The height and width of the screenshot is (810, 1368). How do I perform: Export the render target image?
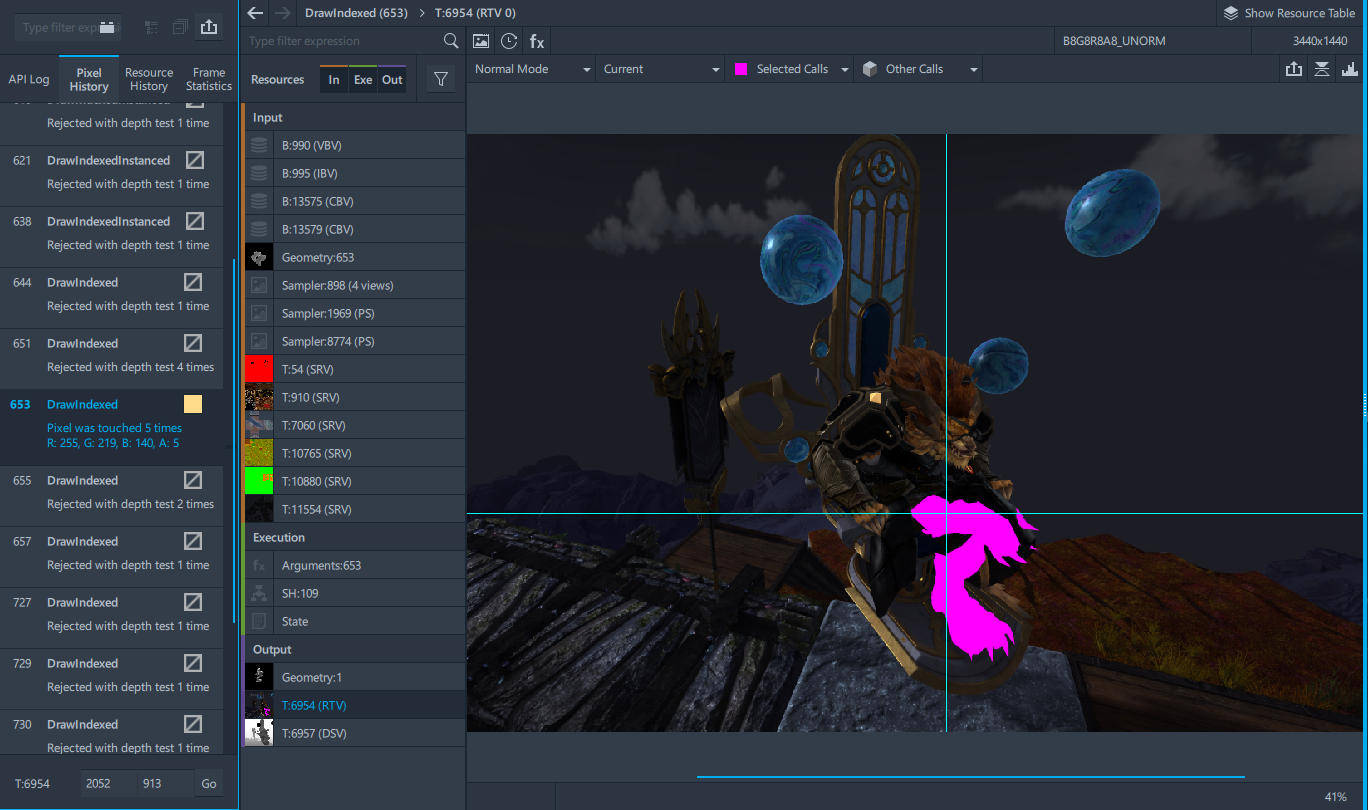coord(1294,69)
